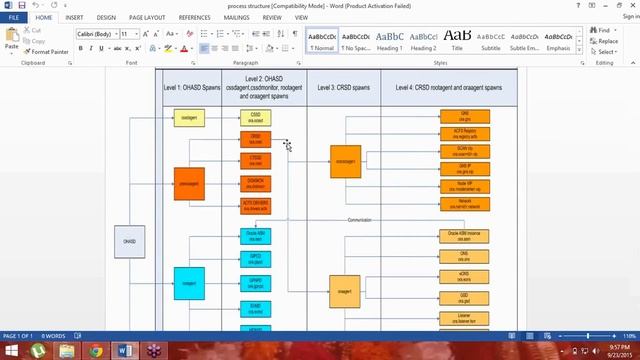The height and width of the screenshot is (360, 640).
Task: Align text left
Action: click(204, 49)
